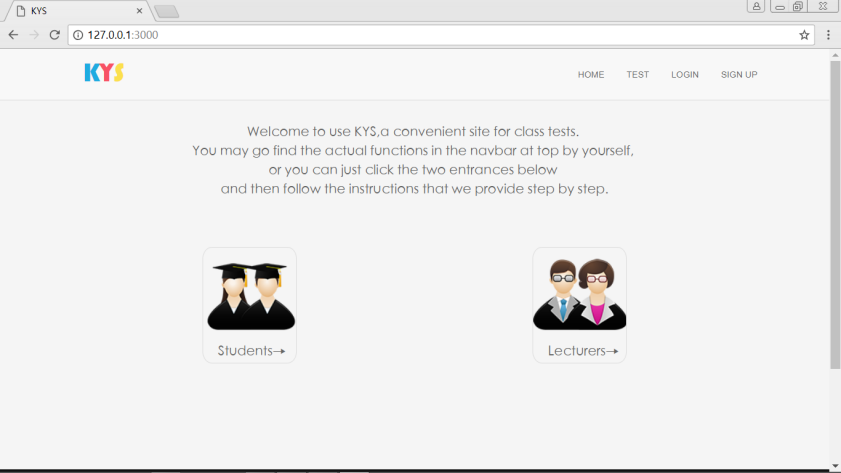Open Chrome three-dot menu
The image size is (841, 473).
(x=828, y=35)
